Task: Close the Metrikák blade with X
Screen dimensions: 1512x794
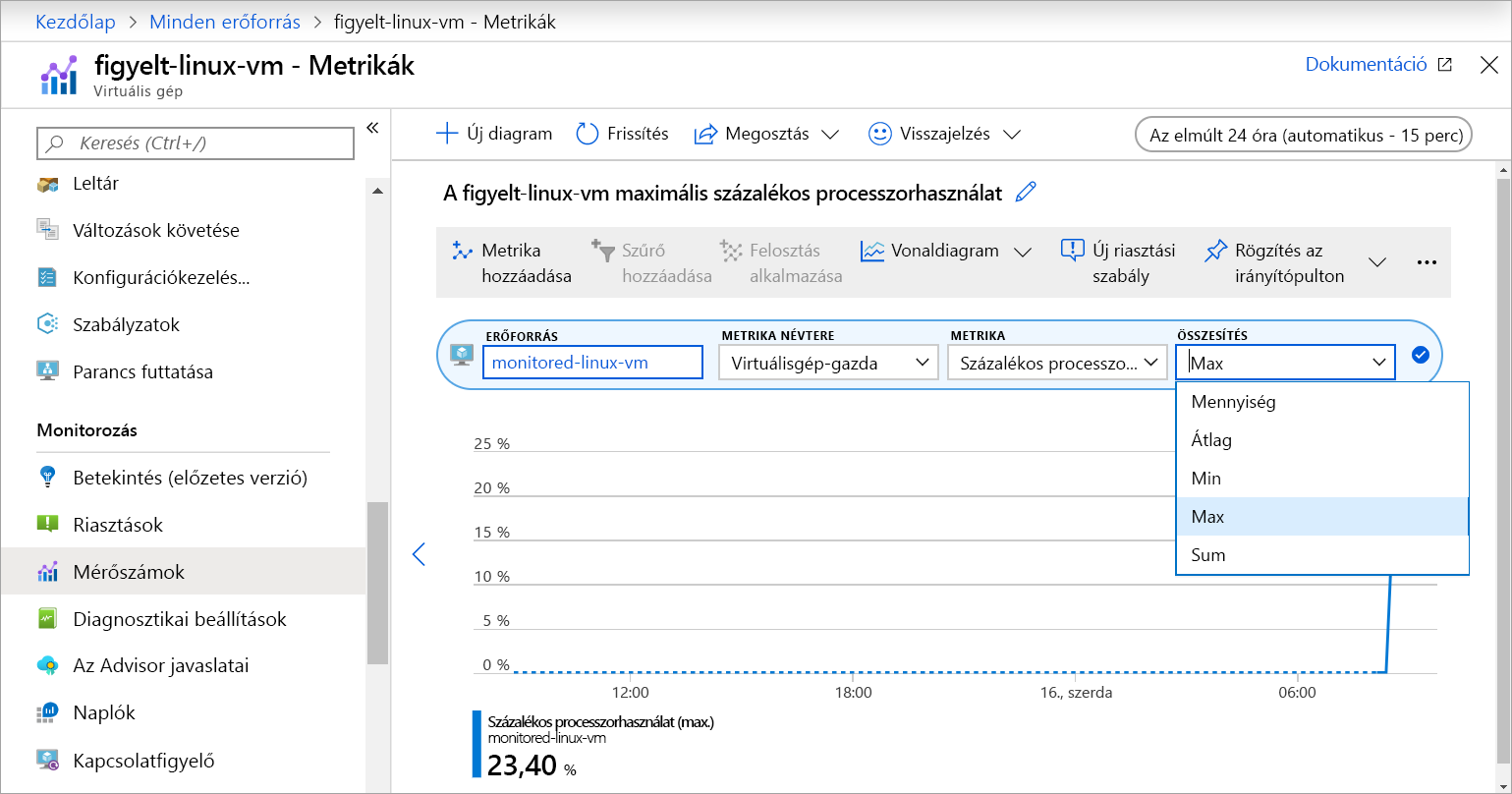Action: click(1488, 66)
